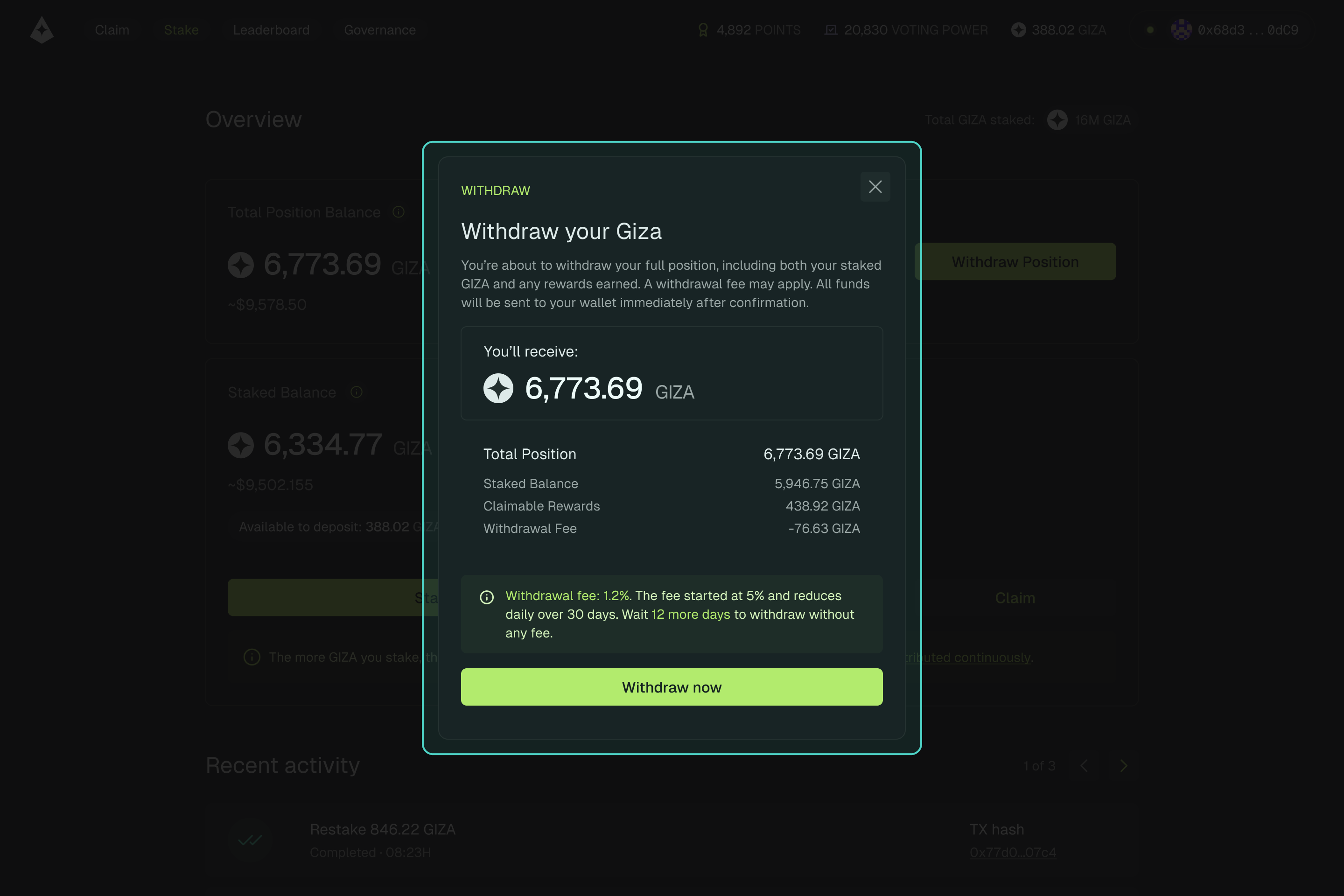1344x896 pixels.
Task: Select the Stake tab
Action: [181, 30]
